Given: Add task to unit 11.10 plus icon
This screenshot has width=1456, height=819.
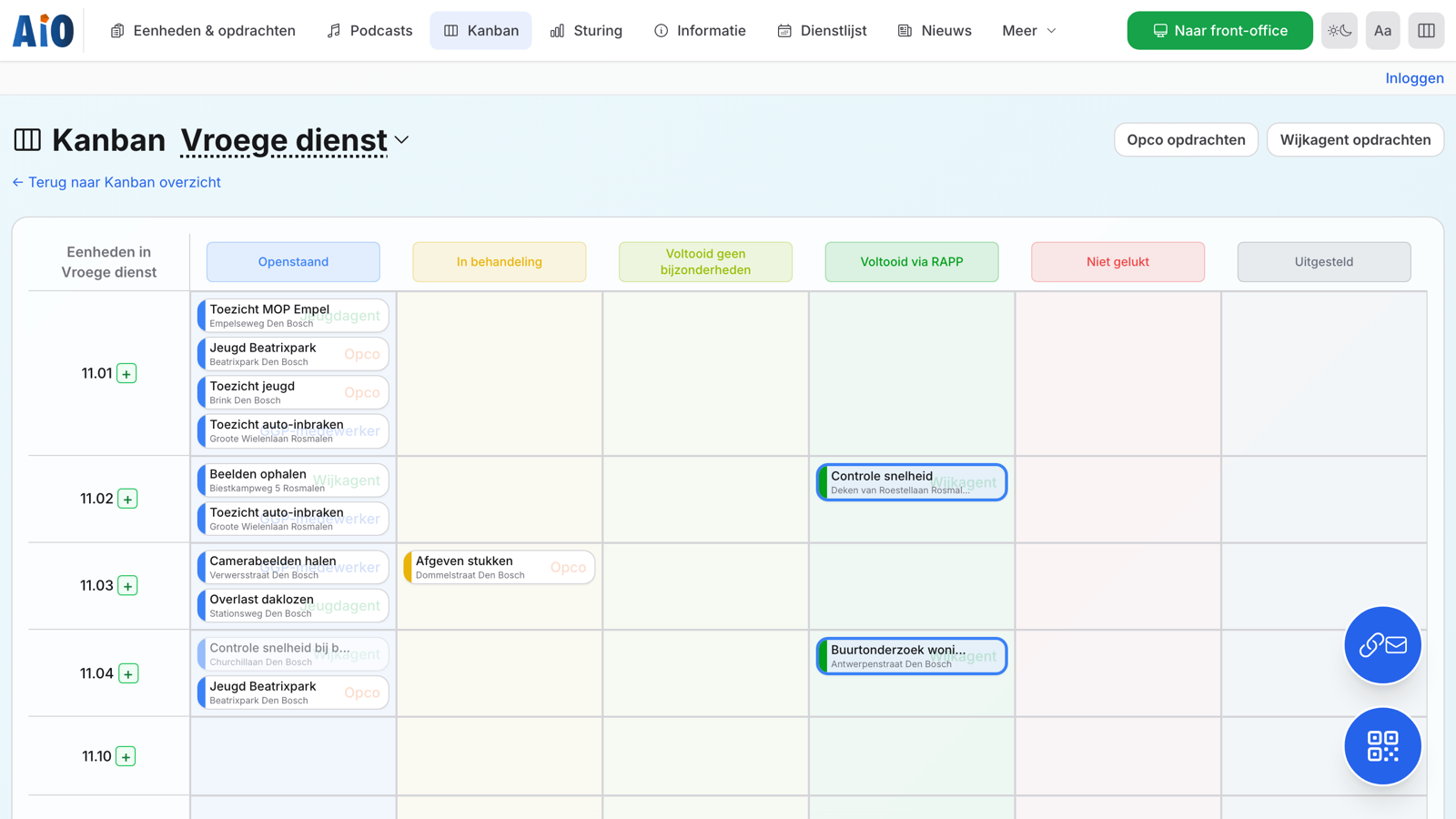Looking at the screenshot, I should coord(126,757).
